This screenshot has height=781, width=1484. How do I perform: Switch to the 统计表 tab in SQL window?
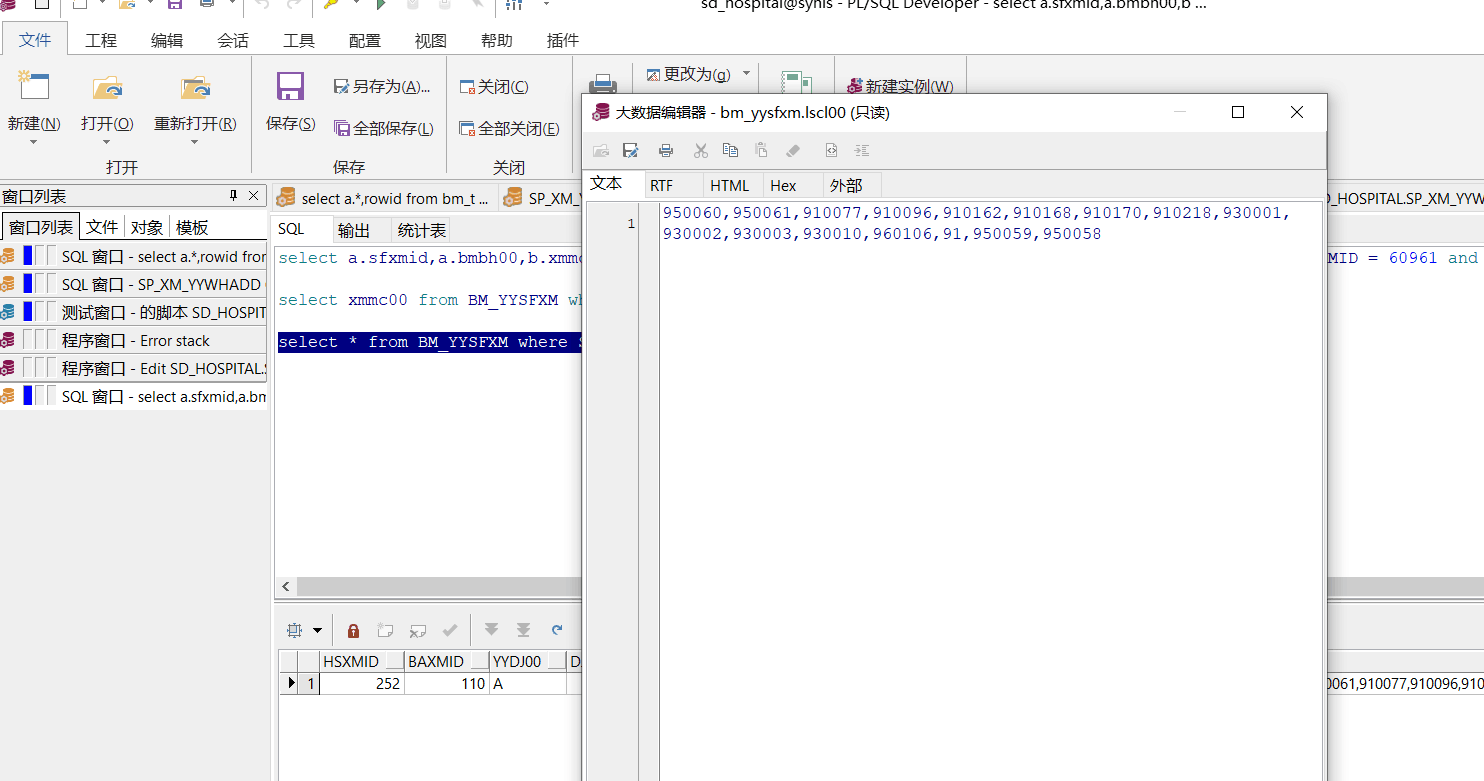(x=422, y=230)
